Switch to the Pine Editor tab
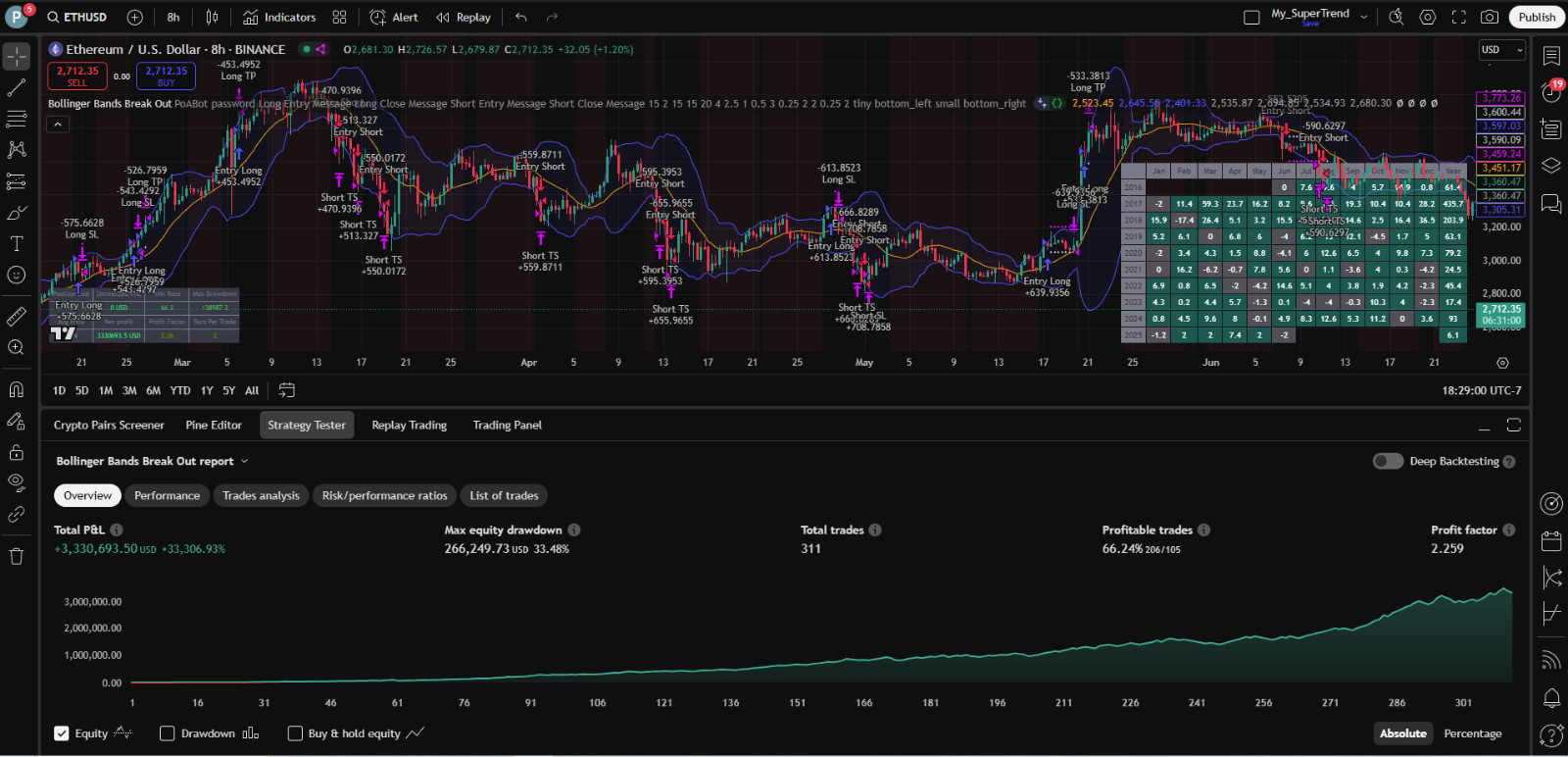Image resolution: width=1568 pixels, height=757 pixels. point(214,426)
